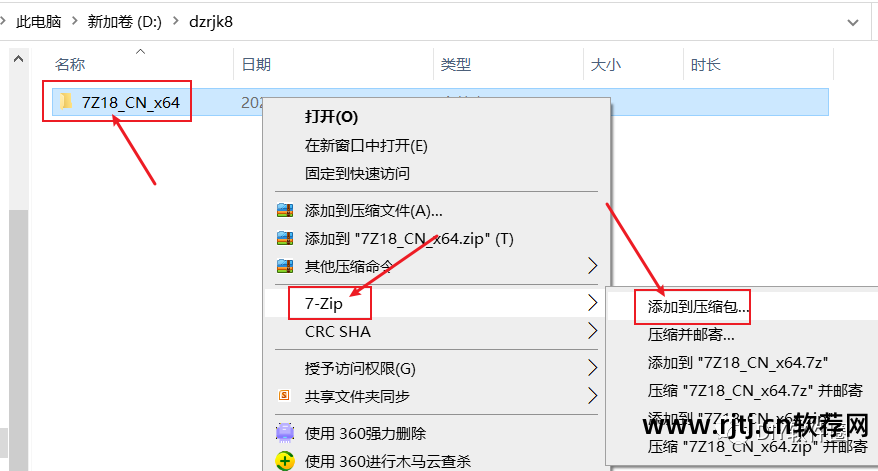Open the address bar history dropdown
Image resolution: width=878 pixels, height=471 pixels.
(x=853, y=22)
